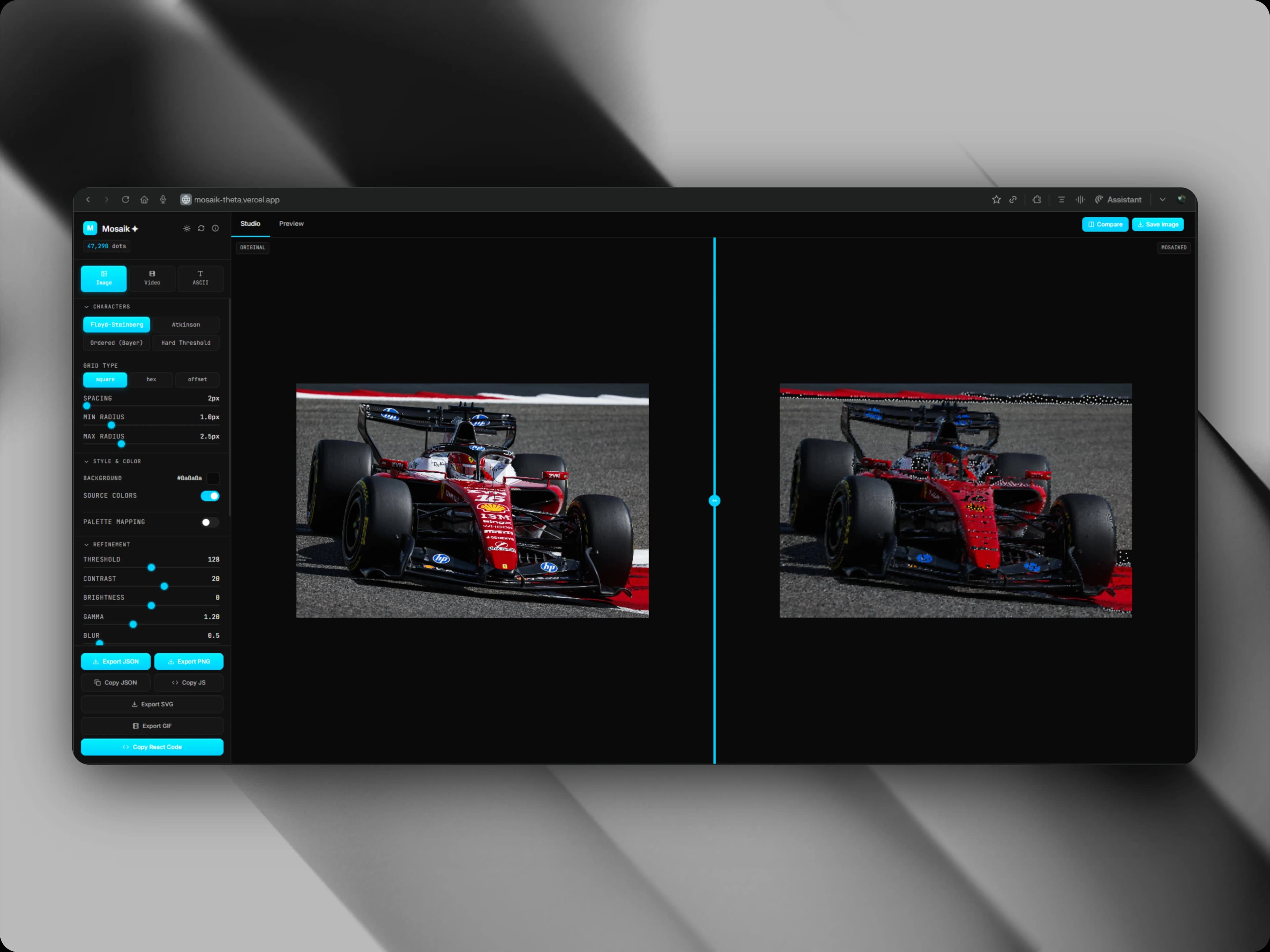Click the Export SVG button

click(152, 704)
